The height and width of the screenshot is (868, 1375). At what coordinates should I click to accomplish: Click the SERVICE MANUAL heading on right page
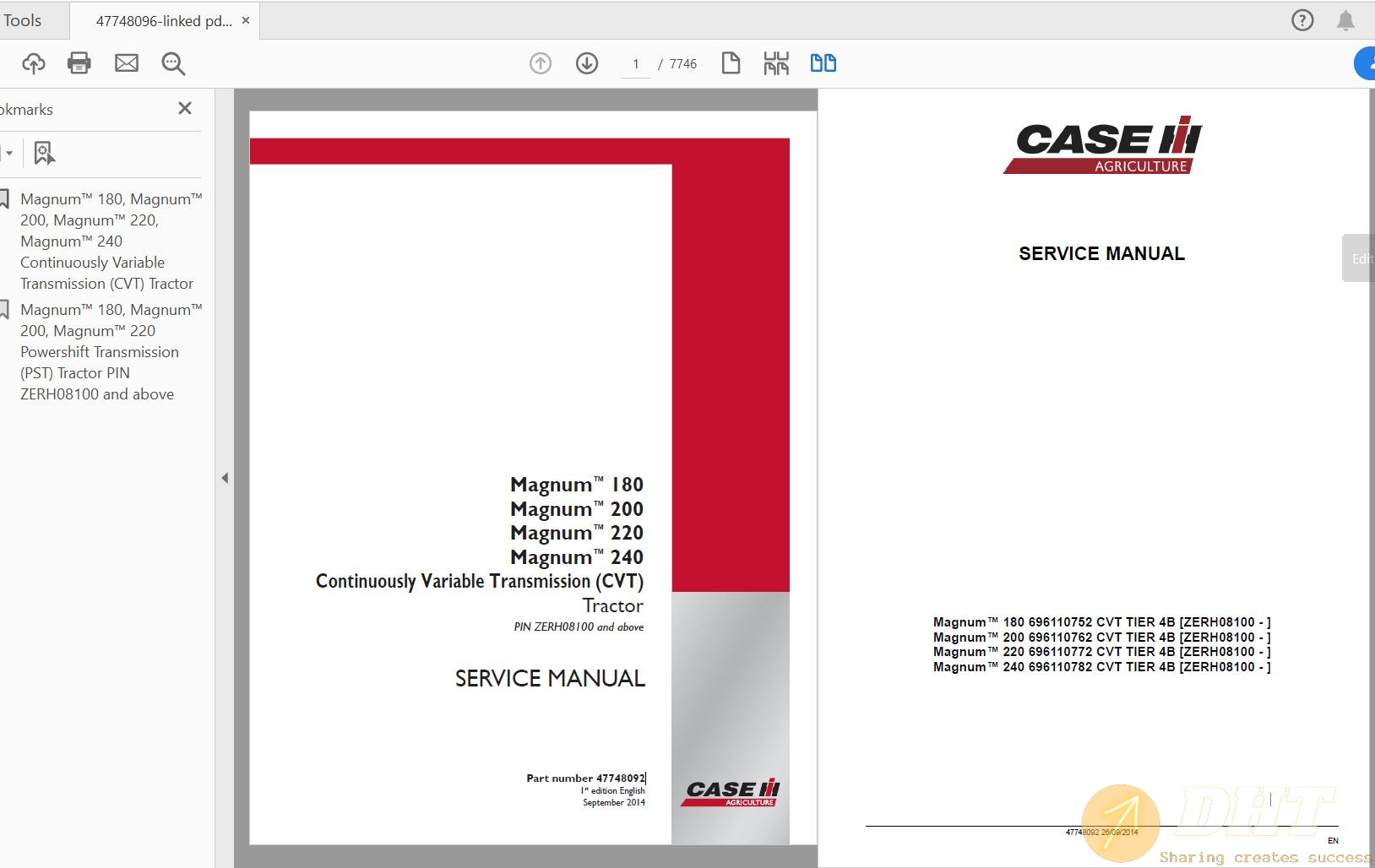(x=1101, y=253)
